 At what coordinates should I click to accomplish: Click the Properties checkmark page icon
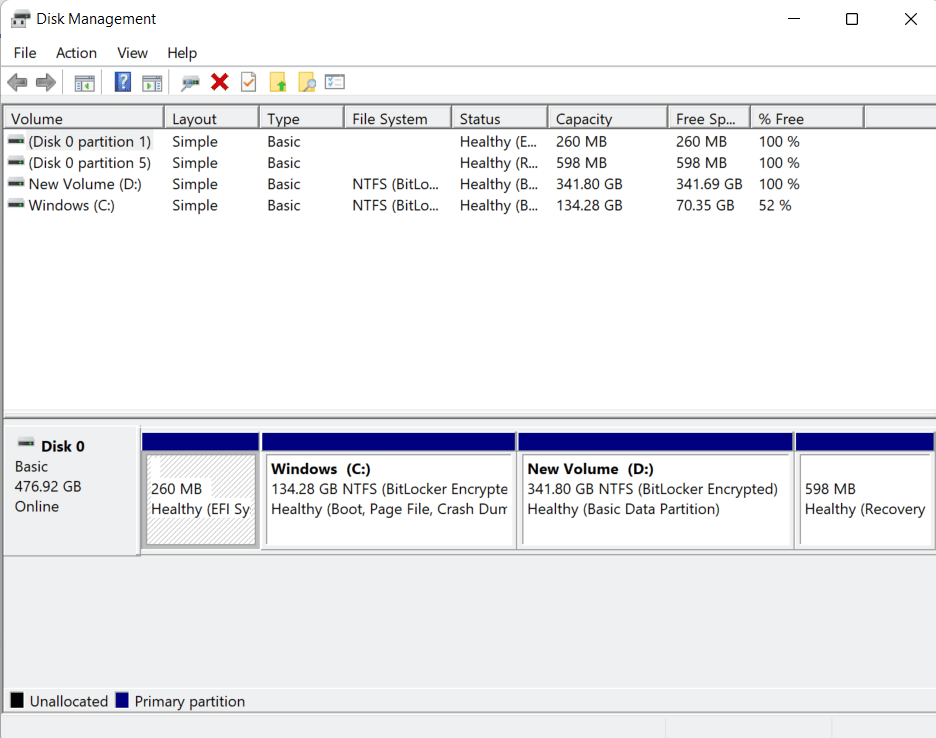[x=248, y=82]
